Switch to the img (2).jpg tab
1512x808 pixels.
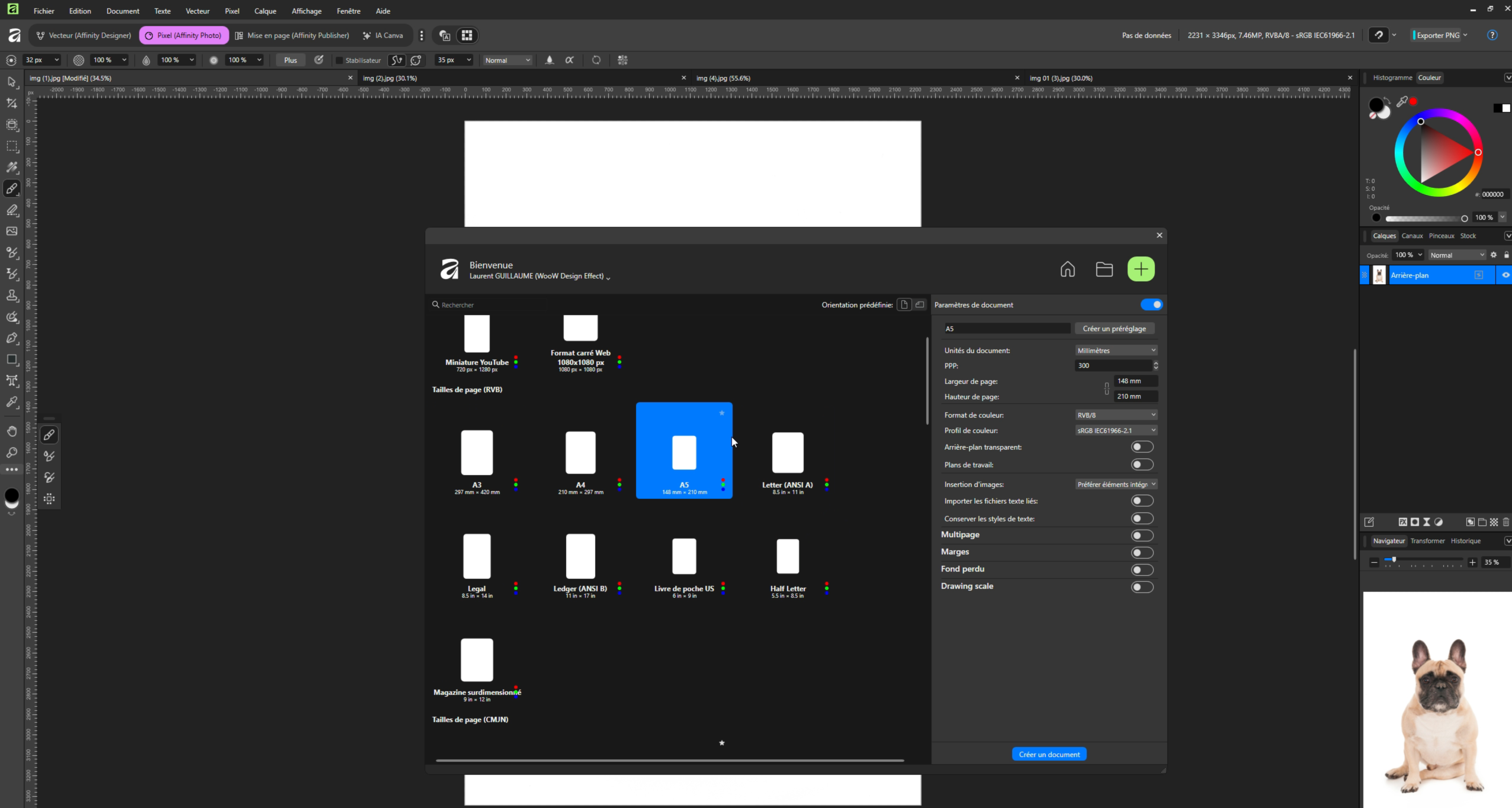[390, 78]
